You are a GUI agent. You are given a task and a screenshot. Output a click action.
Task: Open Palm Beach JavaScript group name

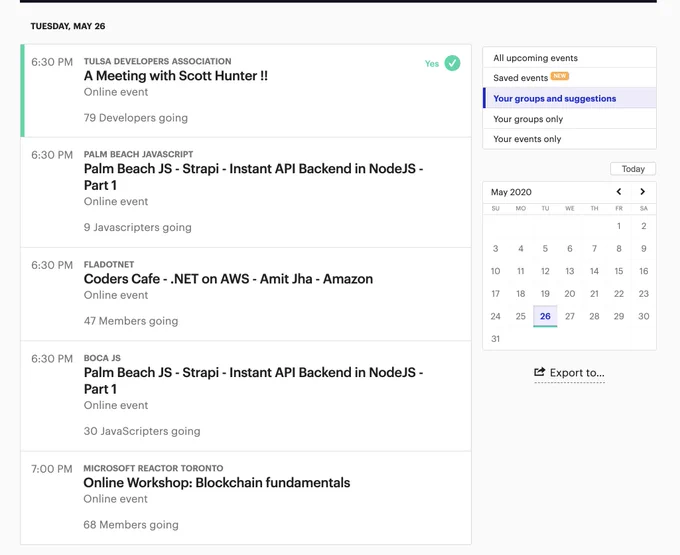(x=138, y=154)
